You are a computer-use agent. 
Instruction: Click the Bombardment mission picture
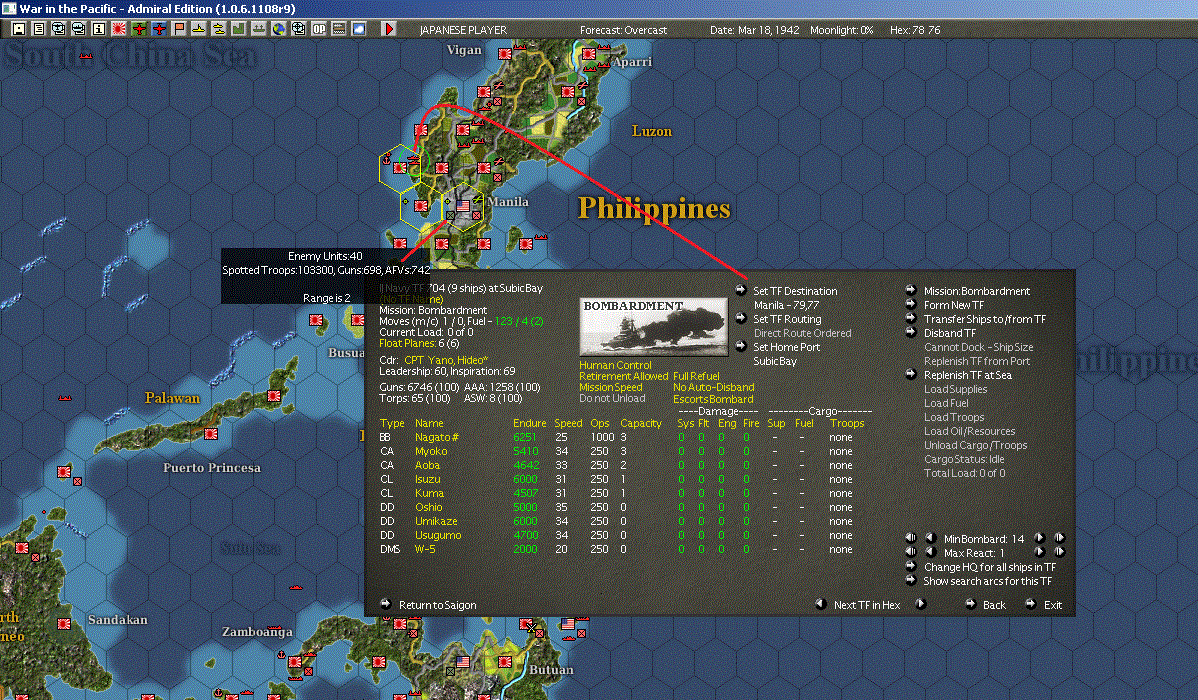pyautogui.click(x=653, y=326)
